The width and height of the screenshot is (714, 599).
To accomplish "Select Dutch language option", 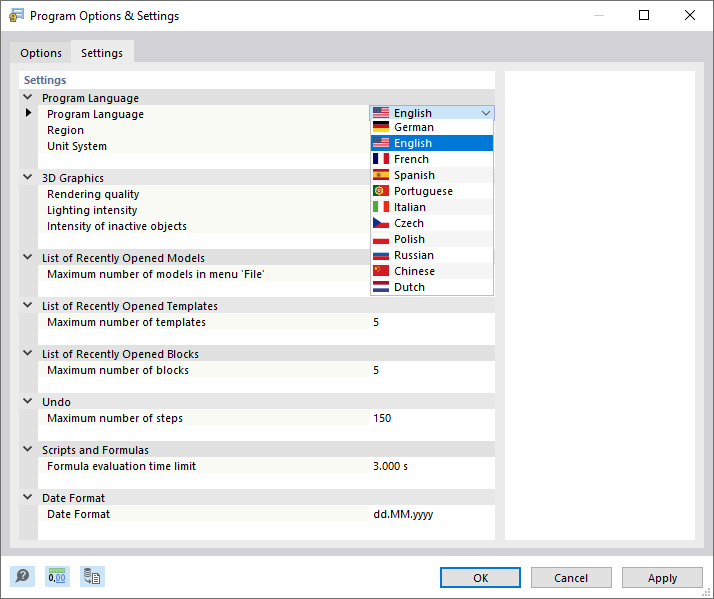I will point(409,287).
